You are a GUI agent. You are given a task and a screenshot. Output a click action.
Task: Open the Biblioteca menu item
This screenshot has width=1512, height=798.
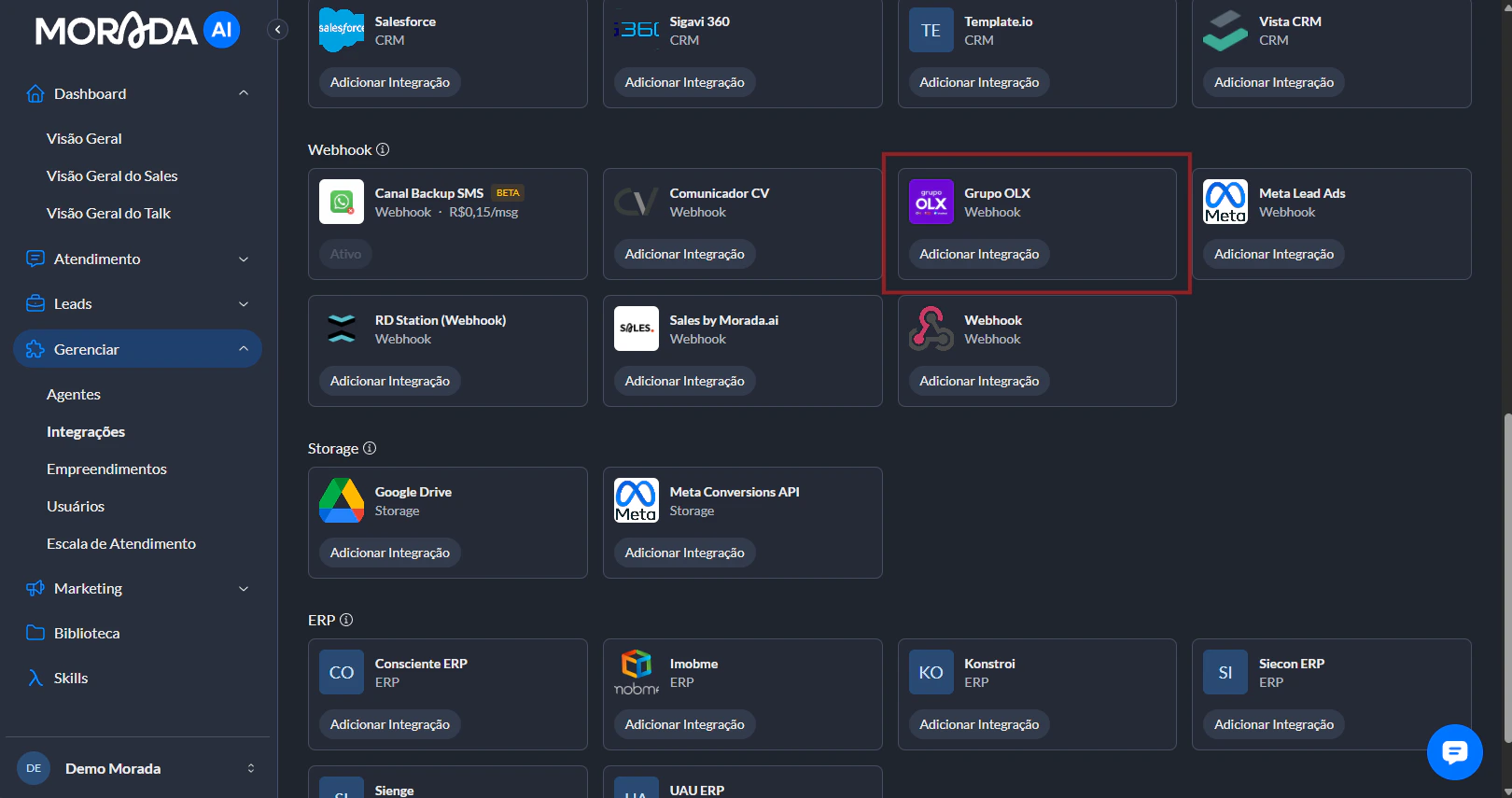click(87, 633)
